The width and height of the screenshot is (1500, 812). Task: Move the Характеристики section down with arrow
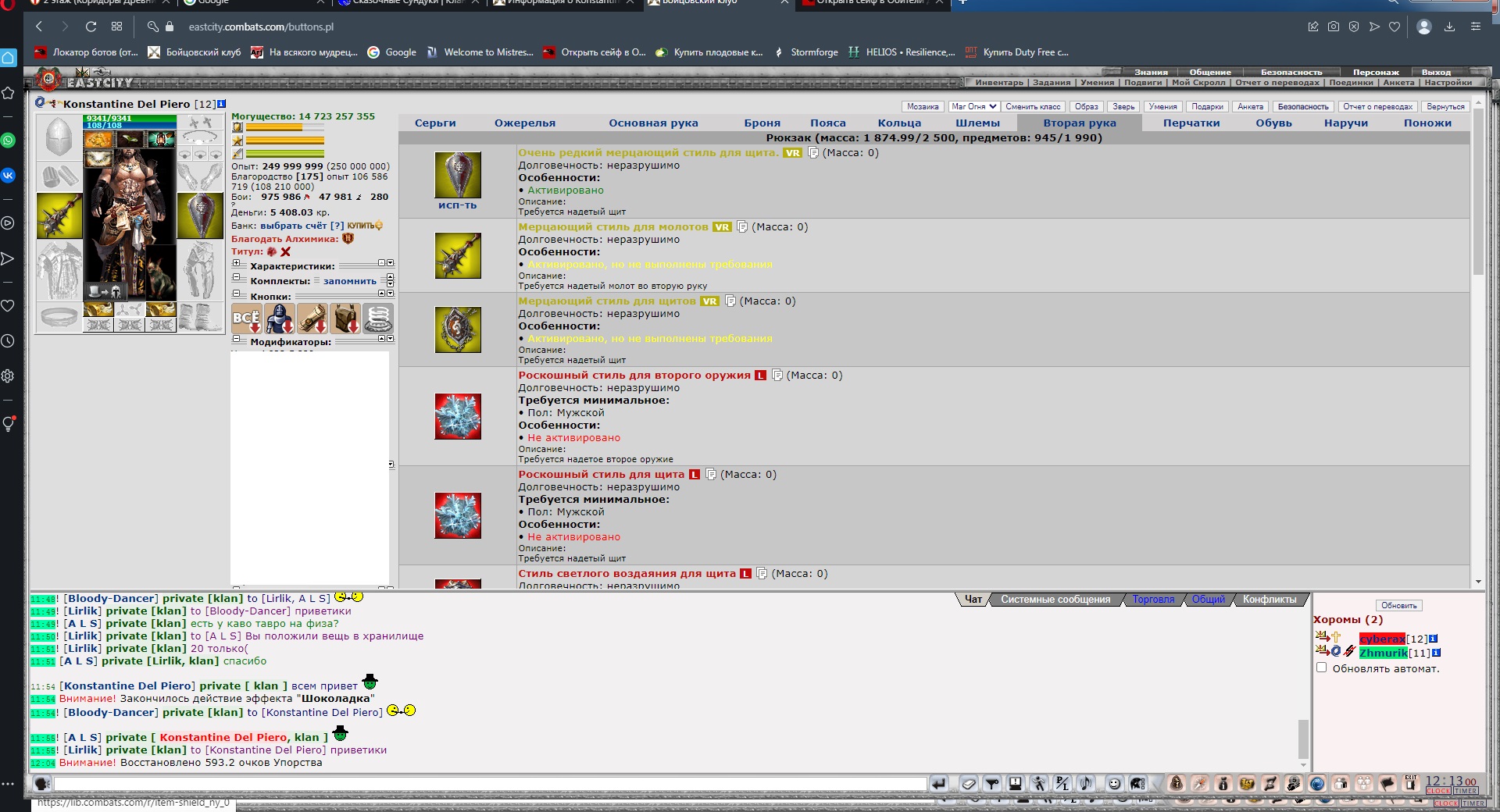[391, 263]
